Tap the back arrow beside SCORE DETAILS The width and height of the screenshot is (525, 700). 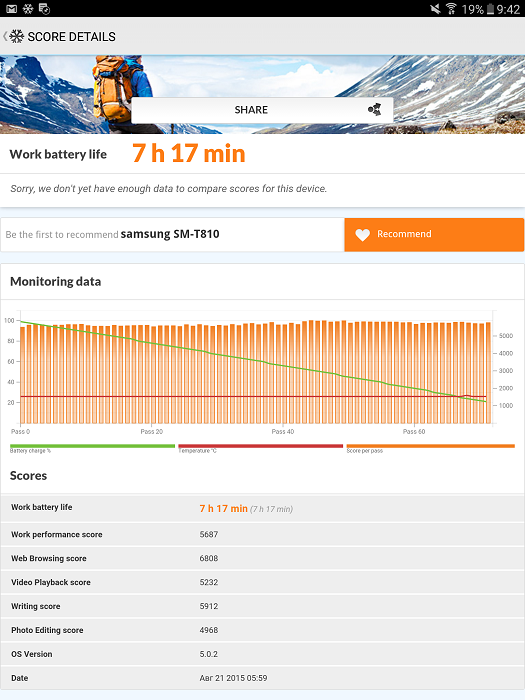[5, 36]
